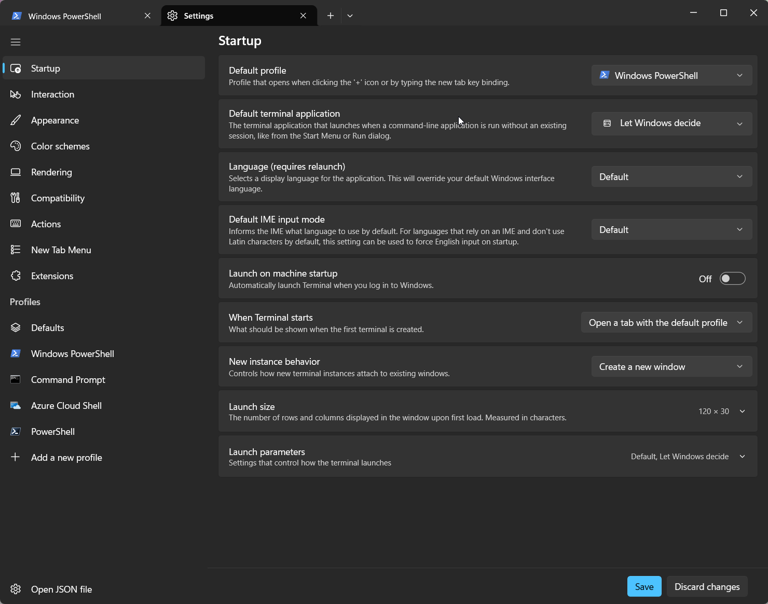Viewport: 768px width, 604px height.
Task: Click the Launch parameters row title
Action: click(267, 452)
